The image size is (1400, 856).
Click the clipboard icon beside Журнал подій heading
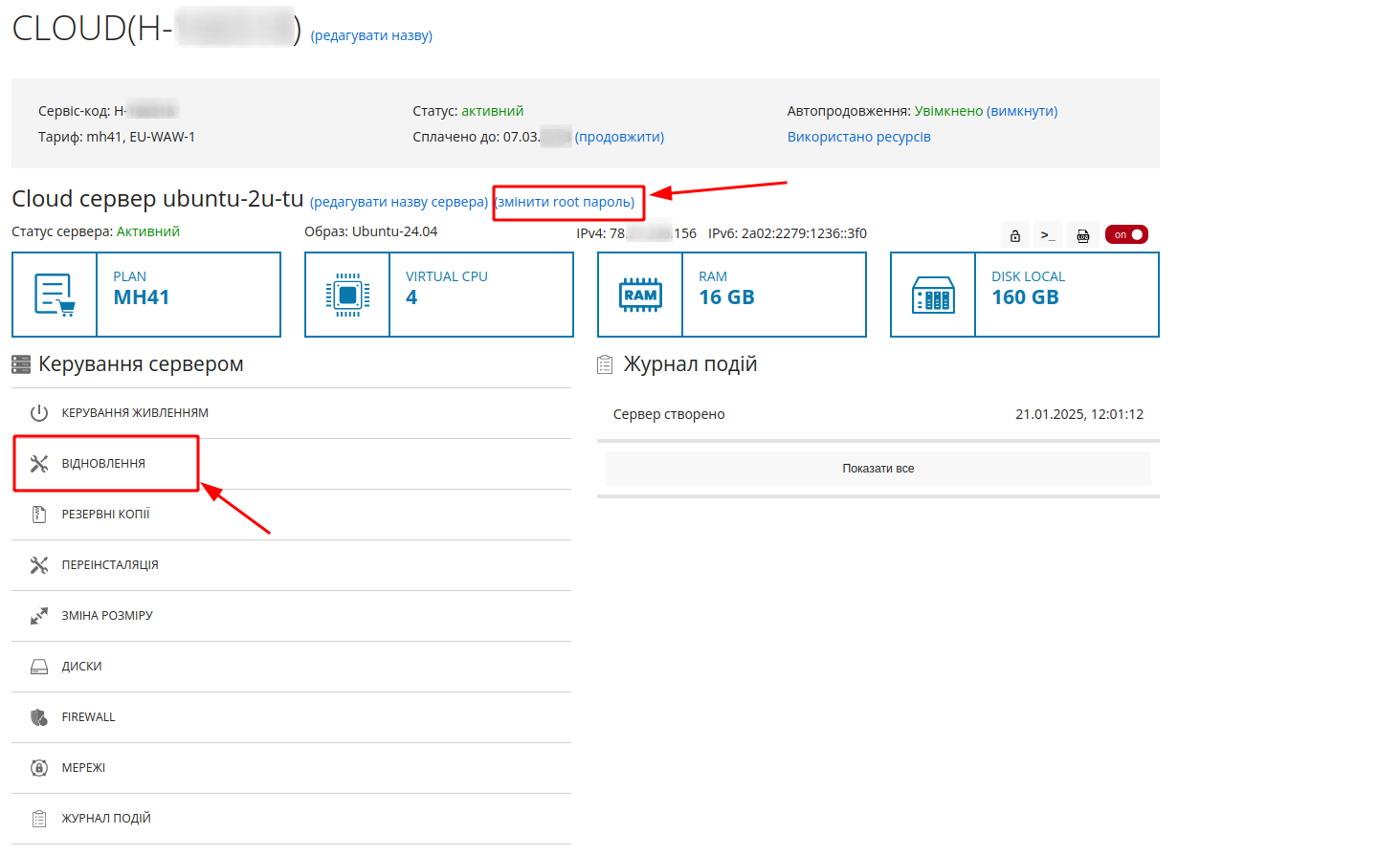[605, 364]
